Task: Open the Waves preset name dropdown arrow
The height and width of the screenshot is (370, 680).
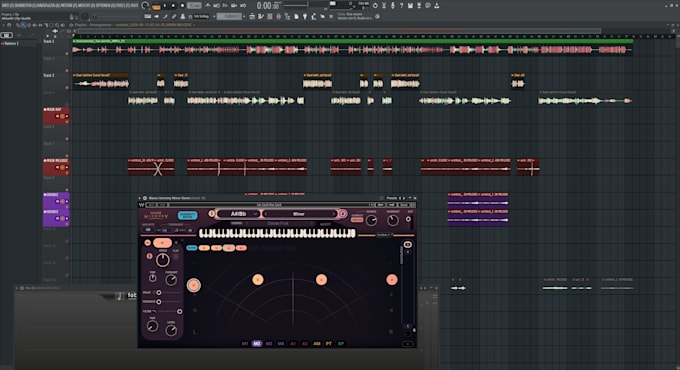Action: coord(372,205)
